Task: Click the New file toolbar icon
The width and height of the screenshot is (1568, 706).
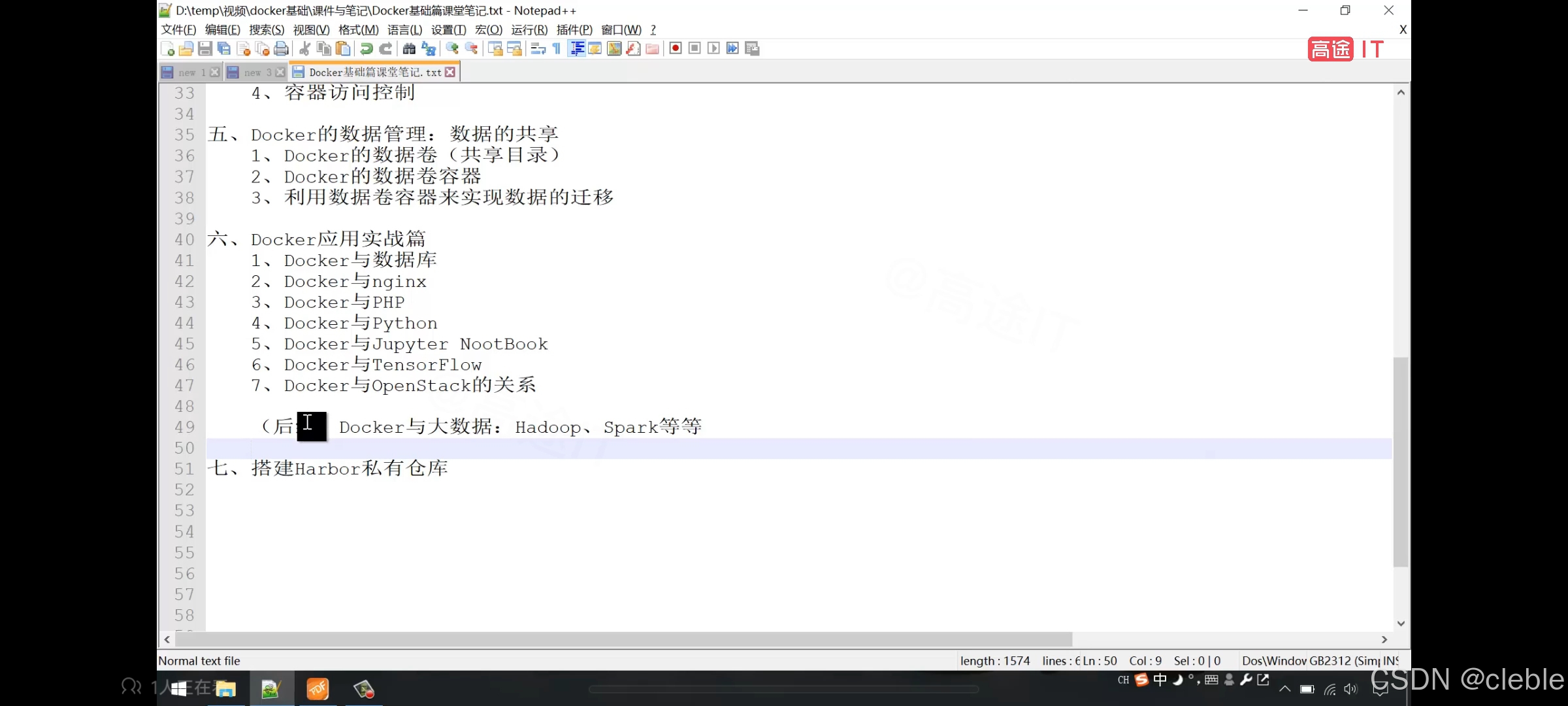Action: point(167,49)
